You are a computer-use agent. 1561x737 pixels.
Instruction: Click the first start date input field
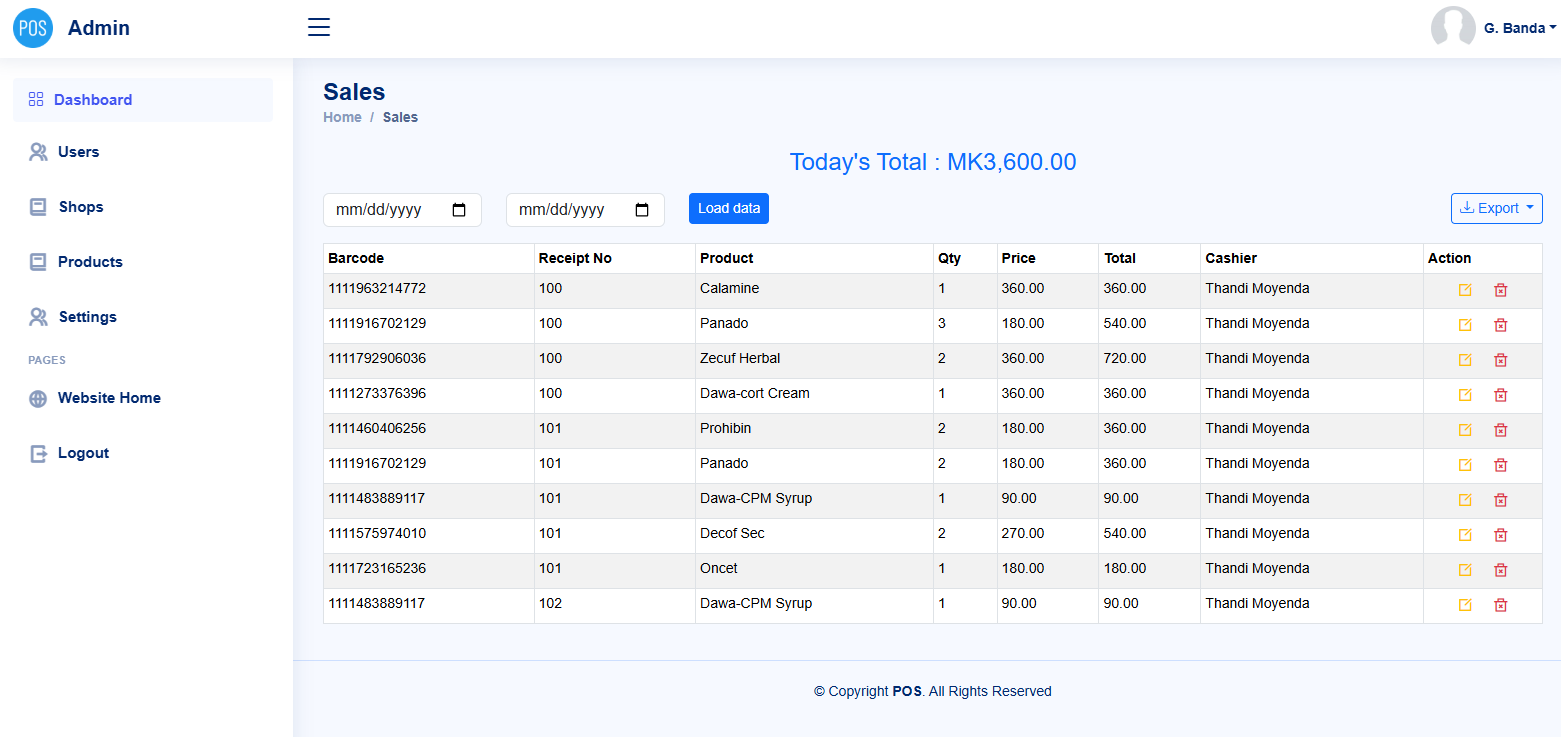[385, 210]
